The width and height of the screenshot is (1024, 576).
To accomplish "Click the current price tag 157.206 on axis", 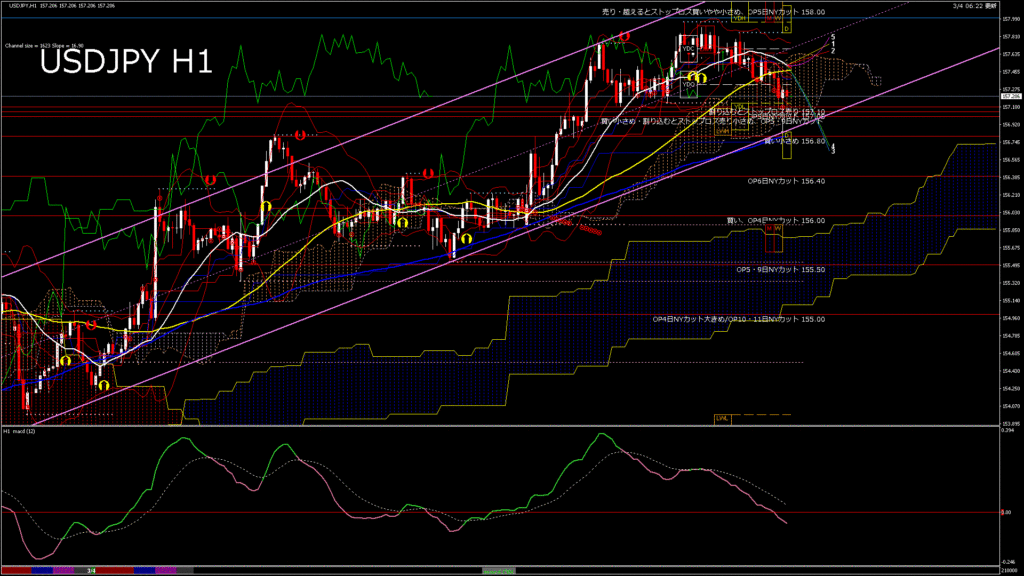I will point(1010,96).
